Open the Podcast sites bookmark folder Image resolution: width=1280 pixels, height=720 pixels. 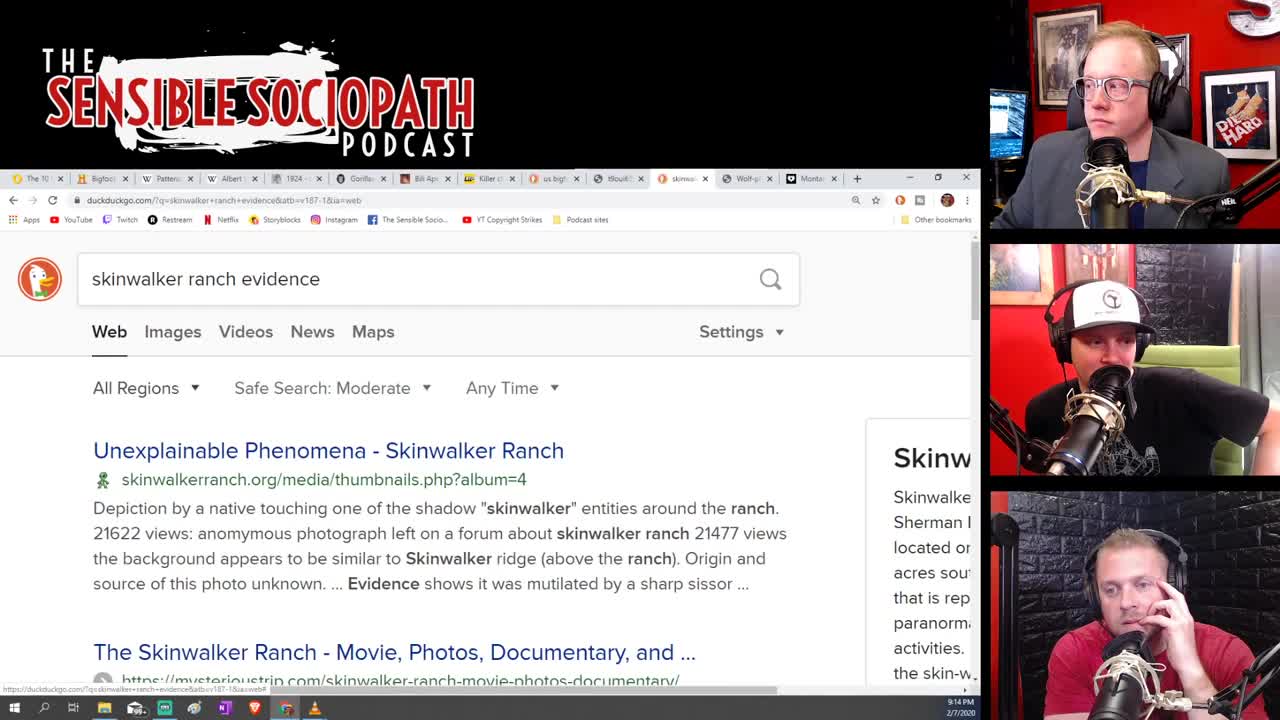(580, 220)
